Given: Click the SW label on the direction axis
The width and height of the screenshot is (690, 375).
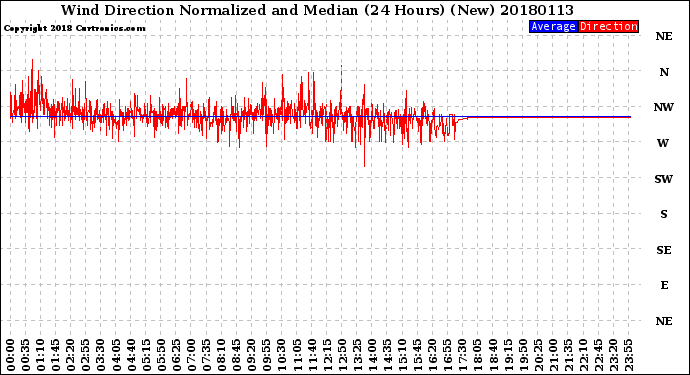Looking at the screenshot, I should (664, 179).
